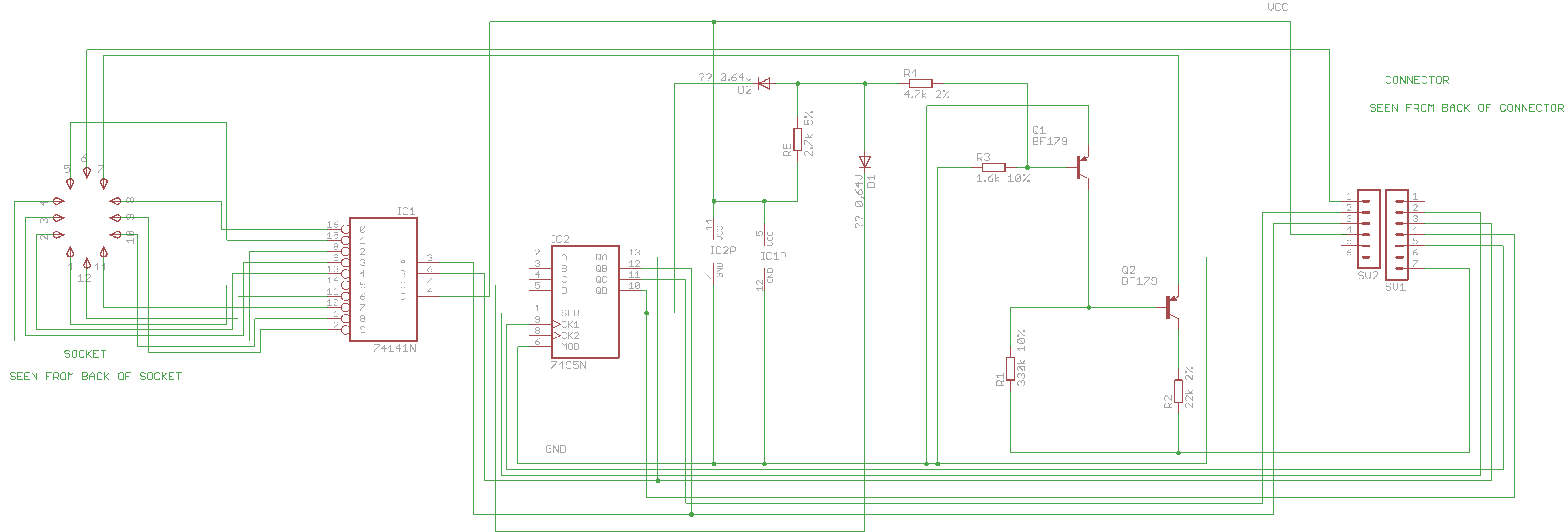The height and width of the screenshot is (532, 1568).
Task: Click the large GND net label near bottom
Action: (x=556, y=449)
